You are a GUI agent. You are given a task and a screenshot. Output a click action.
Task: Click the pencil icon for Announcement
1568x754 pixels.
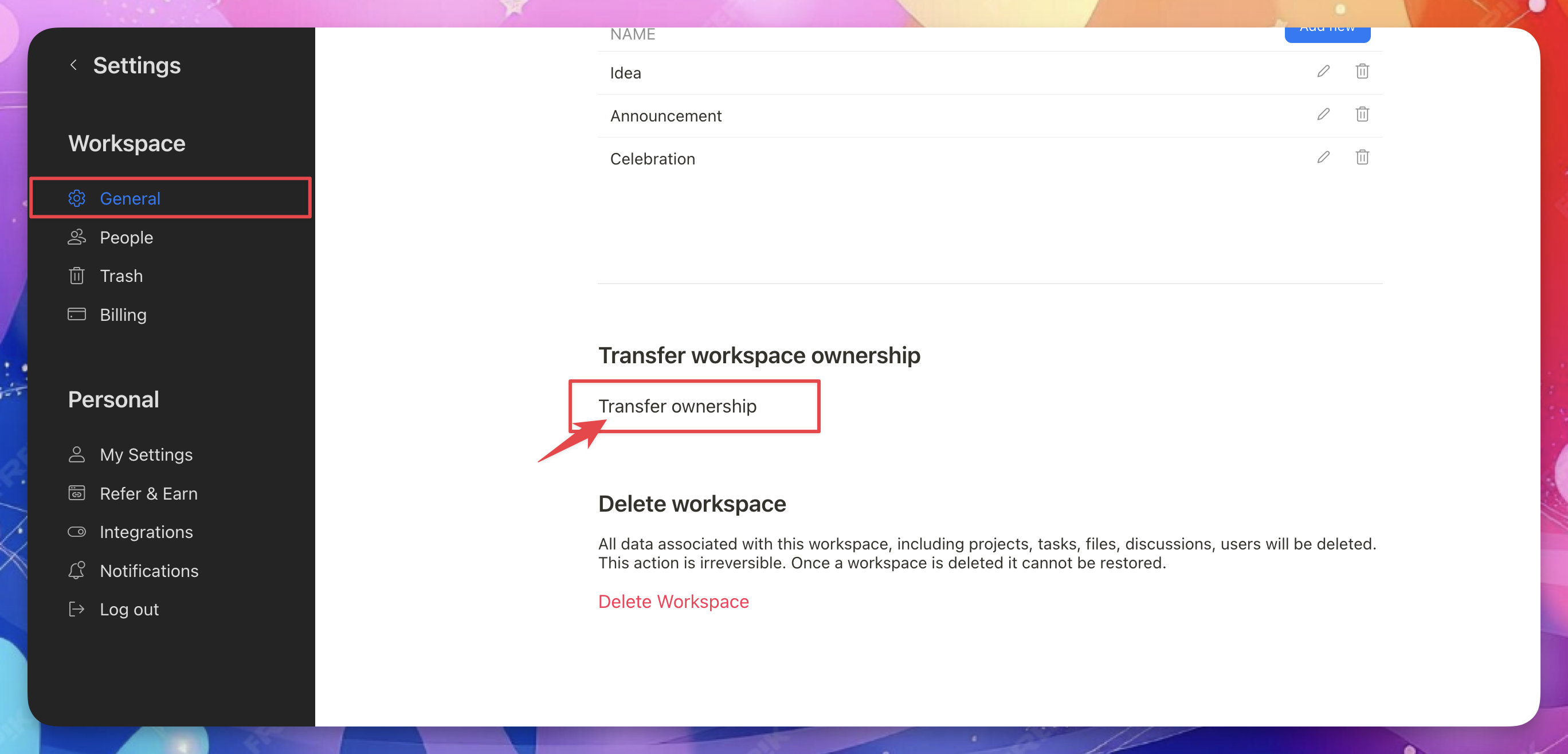(1323, 115)
